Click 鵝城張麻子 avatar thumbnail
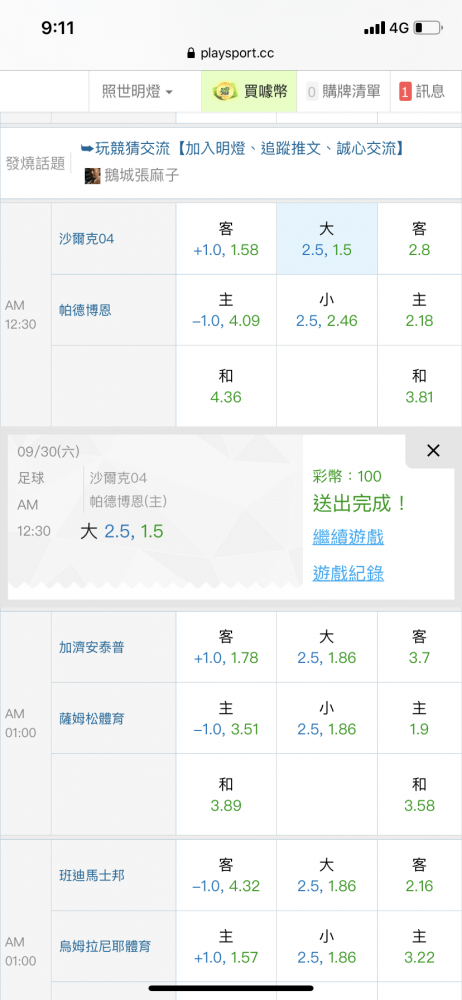This screenshot has height=1000, width=462. (x=93, y=175)
